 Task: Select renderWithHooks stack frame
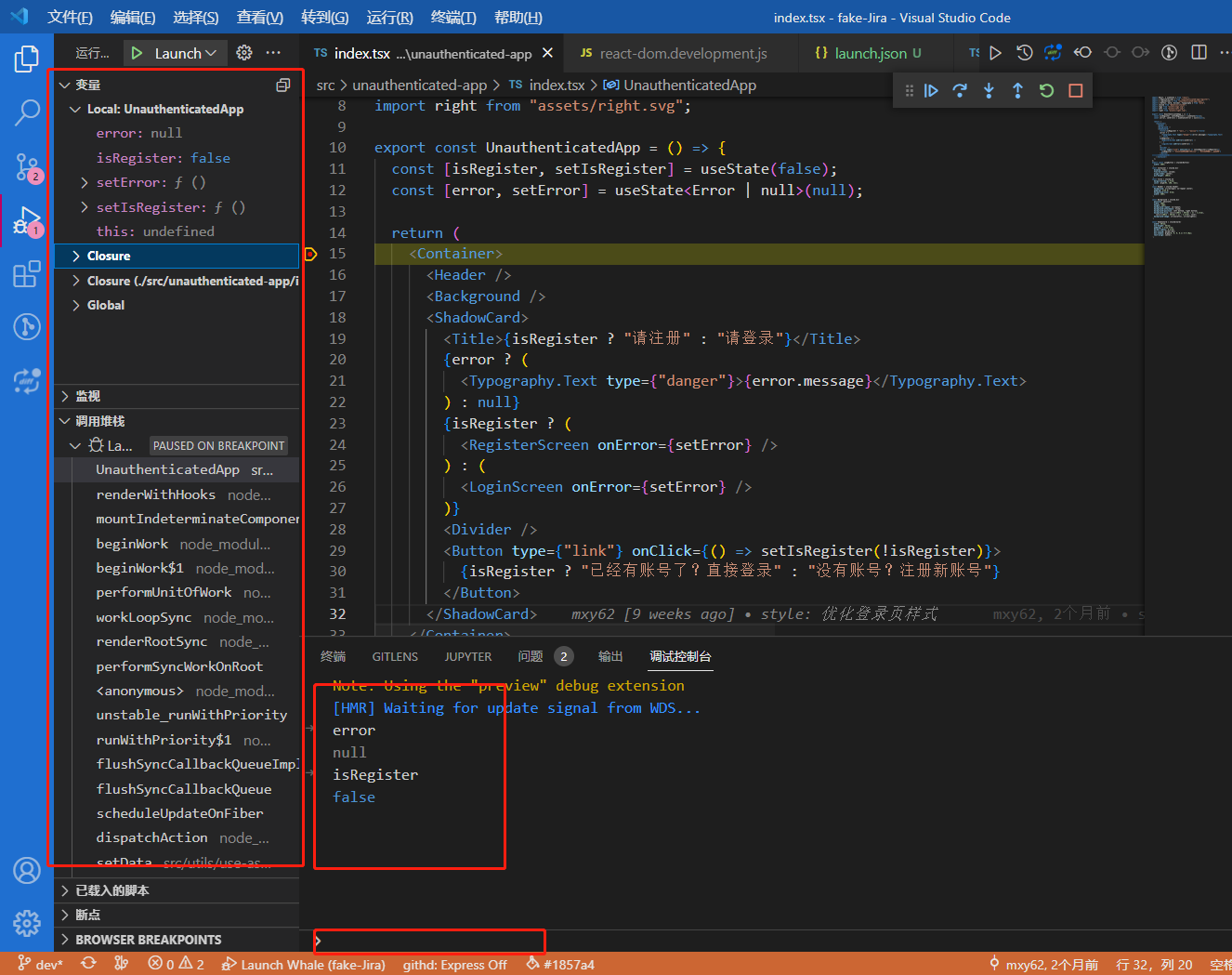tap(177, 494)
